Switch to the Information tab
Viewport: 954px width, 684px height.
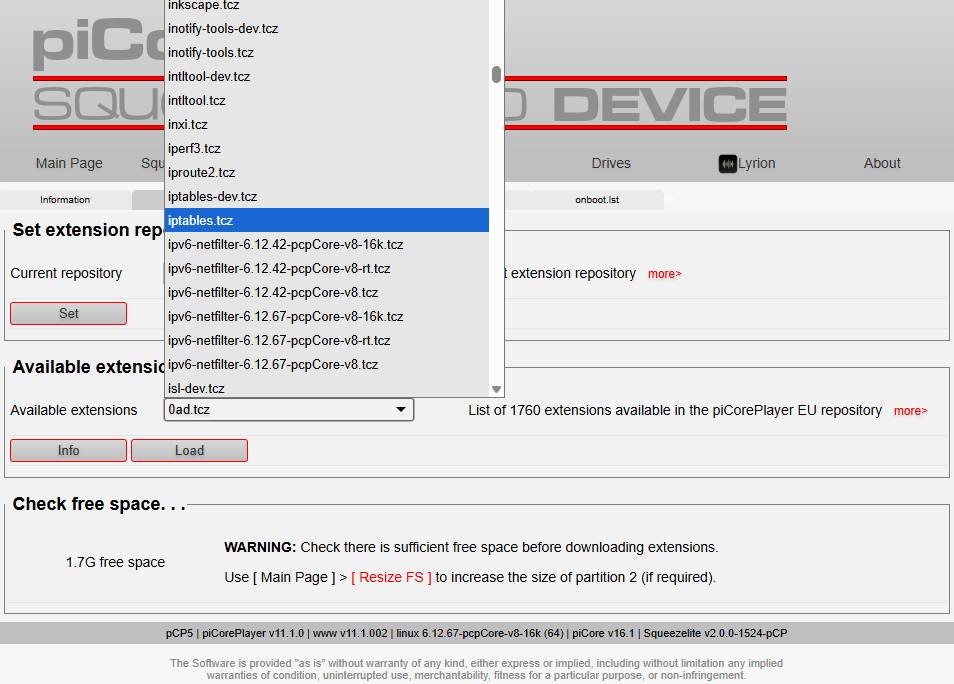(x=65, y=200)
